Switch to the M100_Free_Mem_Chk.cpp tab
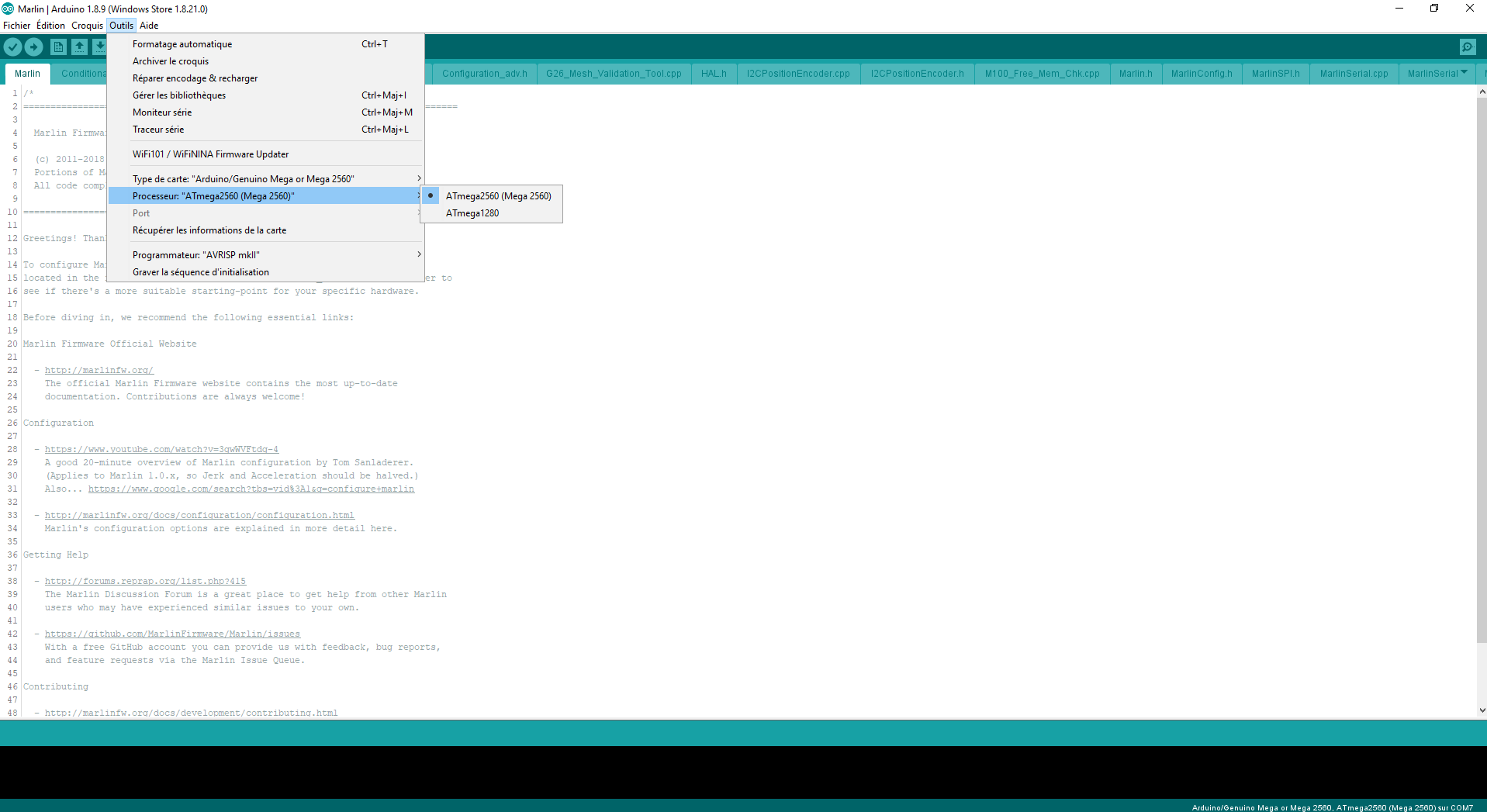The height and width of the screenshot is (812, 1487). [1042, 74]
